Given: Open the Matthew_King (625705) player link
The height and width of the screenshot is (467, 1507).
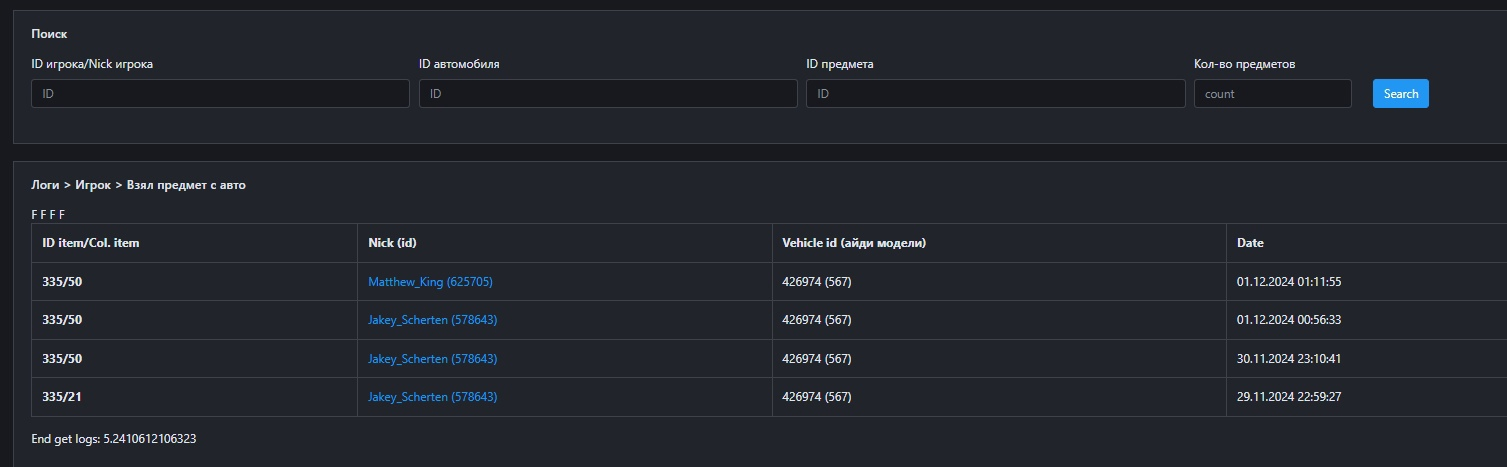Looking at the screenshot, I should pos(430,282).
